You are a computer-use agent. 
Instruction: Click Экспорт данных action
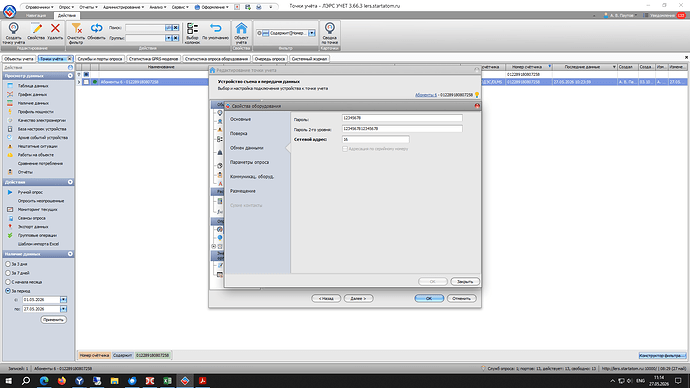point(33,227)
